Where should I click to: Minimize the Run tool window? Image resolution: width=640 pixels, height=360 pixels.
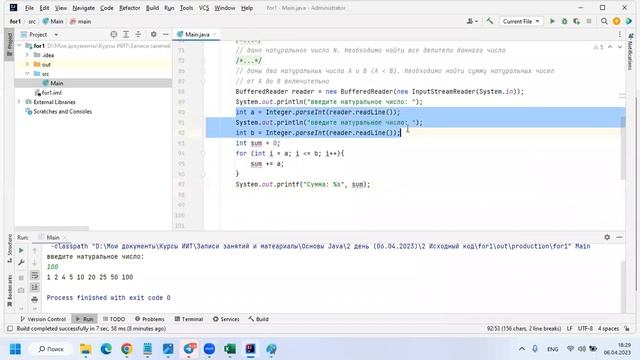[619, 237]
